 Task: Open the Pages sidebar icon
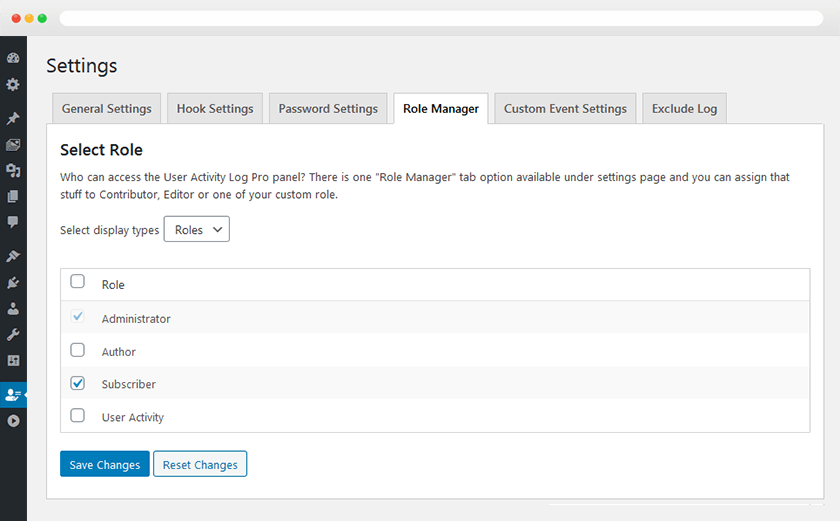(13, 197)
